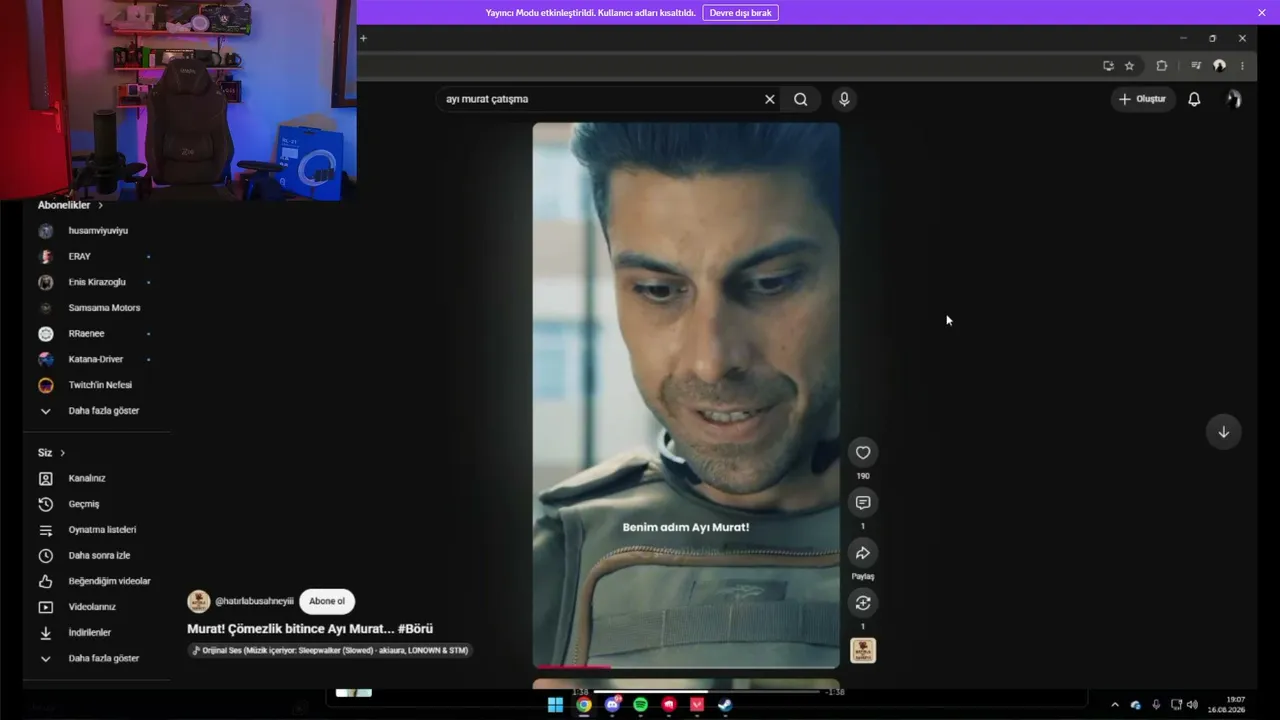1280x720 pixels.
Task: Show more subscriptions under Abonelikler
Action: point(96,411)
